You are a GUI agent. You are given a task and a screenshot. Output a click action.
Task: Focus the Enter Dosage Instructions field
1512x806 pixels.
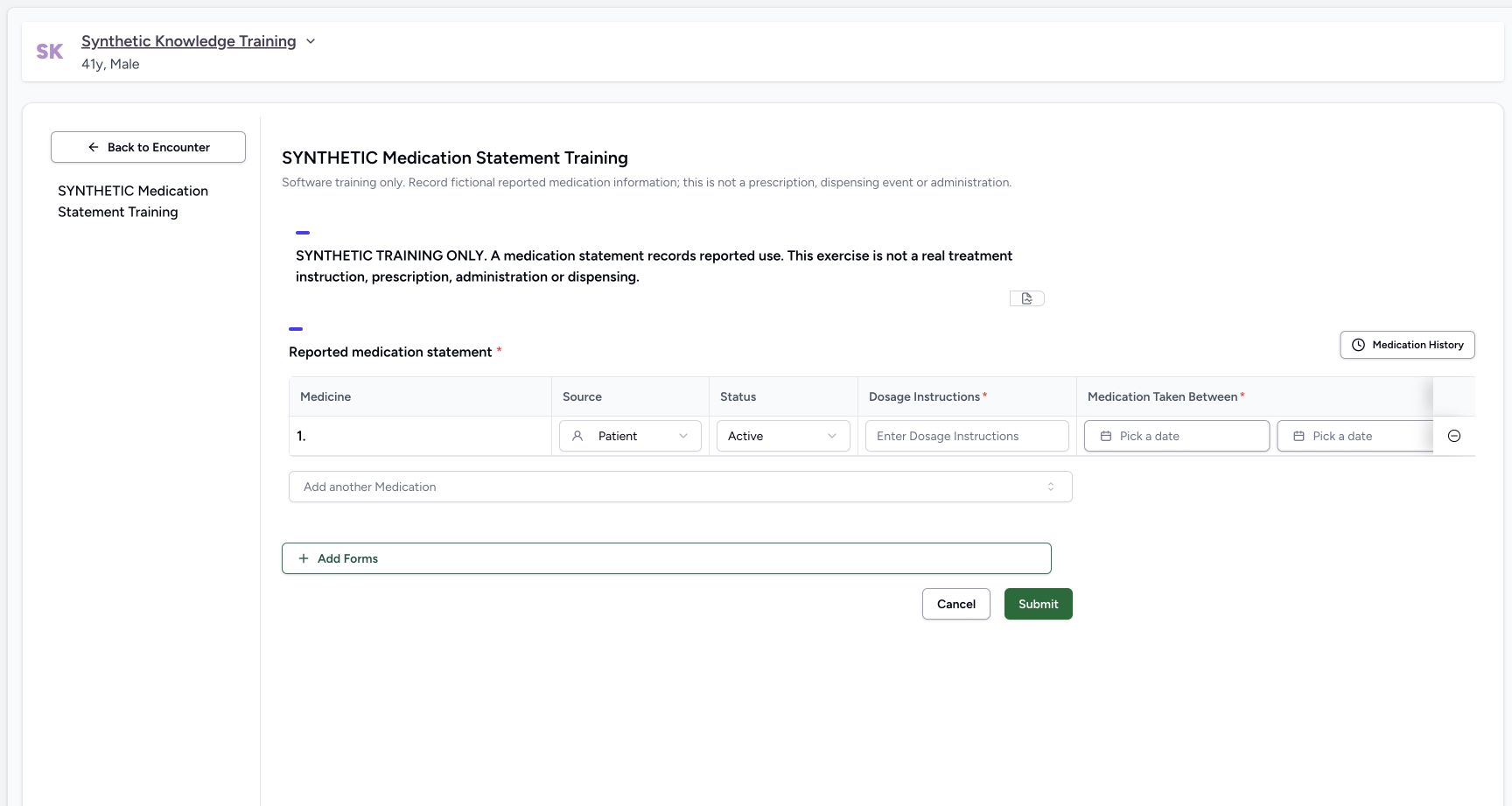[x=967, y=436]
